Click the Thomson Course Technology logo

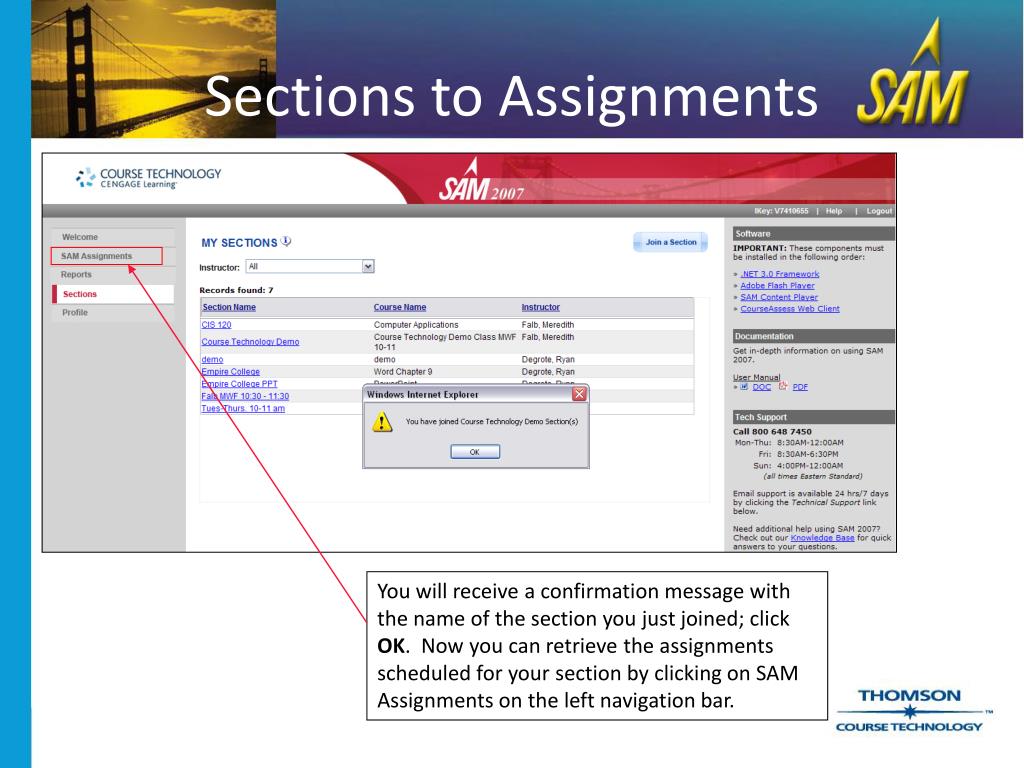(912, 711)
